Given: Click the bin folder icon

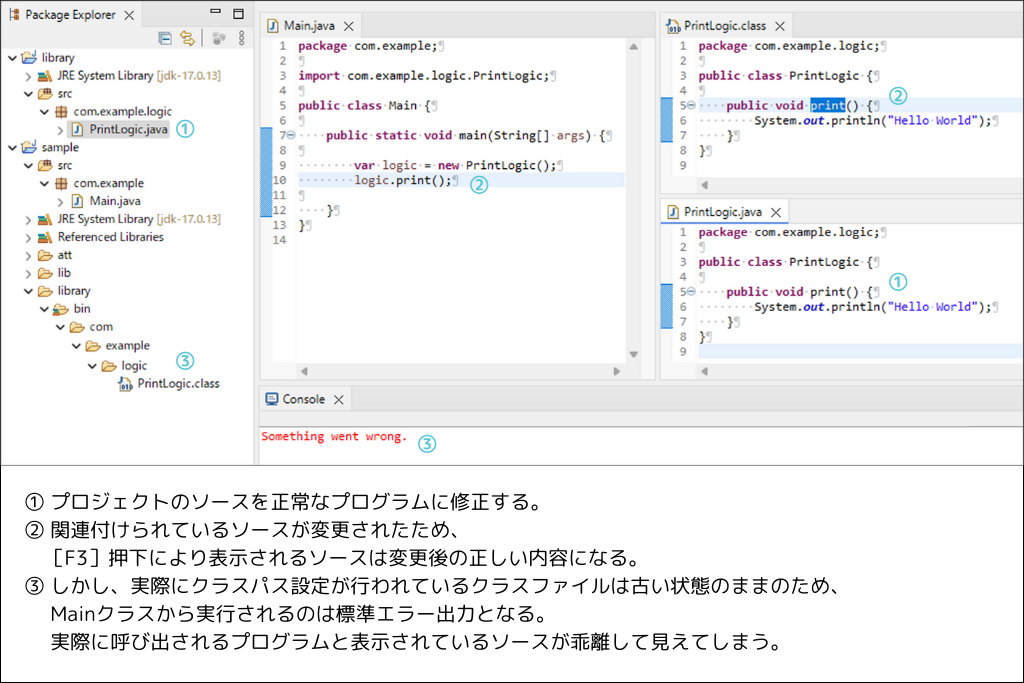Looking at the screenshot, I should (x=61, y=309).
